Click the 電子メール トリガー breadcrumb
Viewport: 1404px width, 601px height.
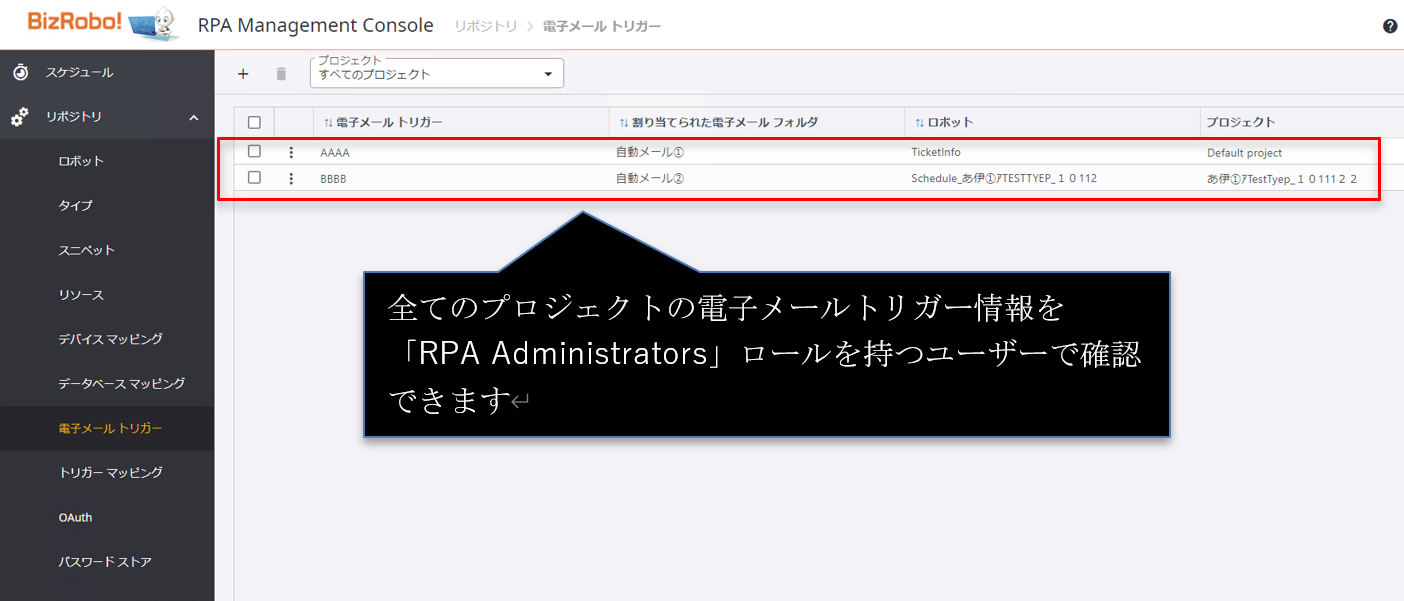601,26
